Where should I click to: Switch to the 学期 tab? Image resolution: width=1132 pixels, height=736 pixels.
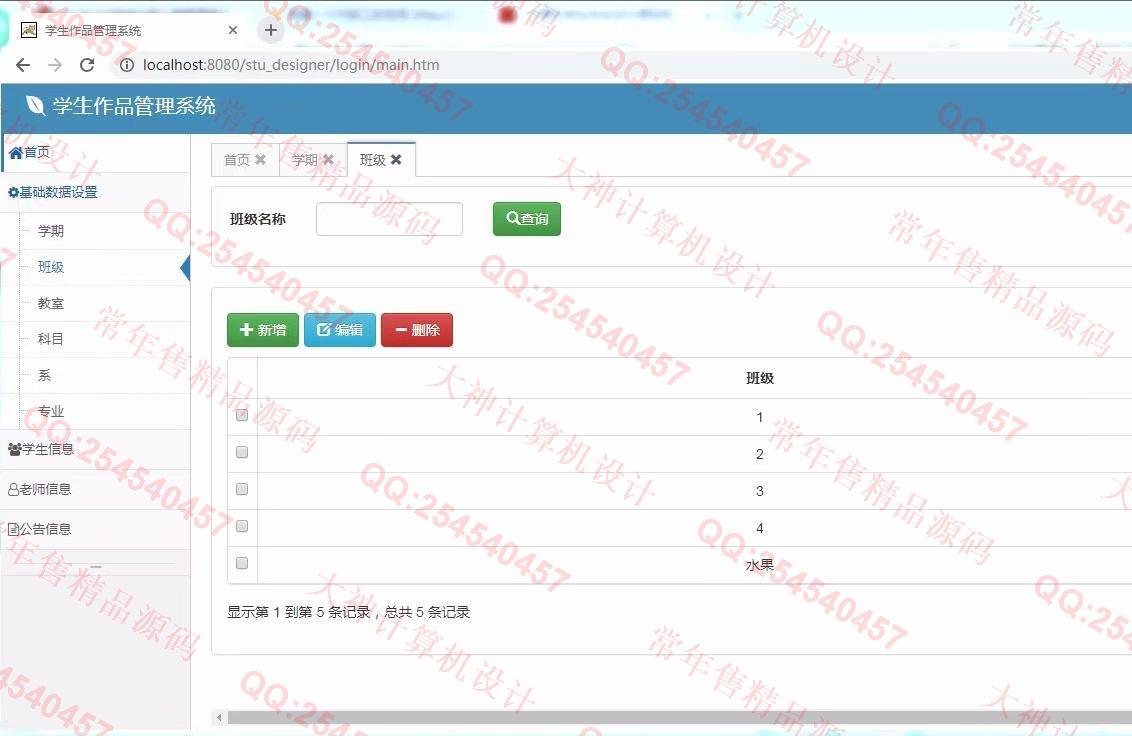point(305,160)
